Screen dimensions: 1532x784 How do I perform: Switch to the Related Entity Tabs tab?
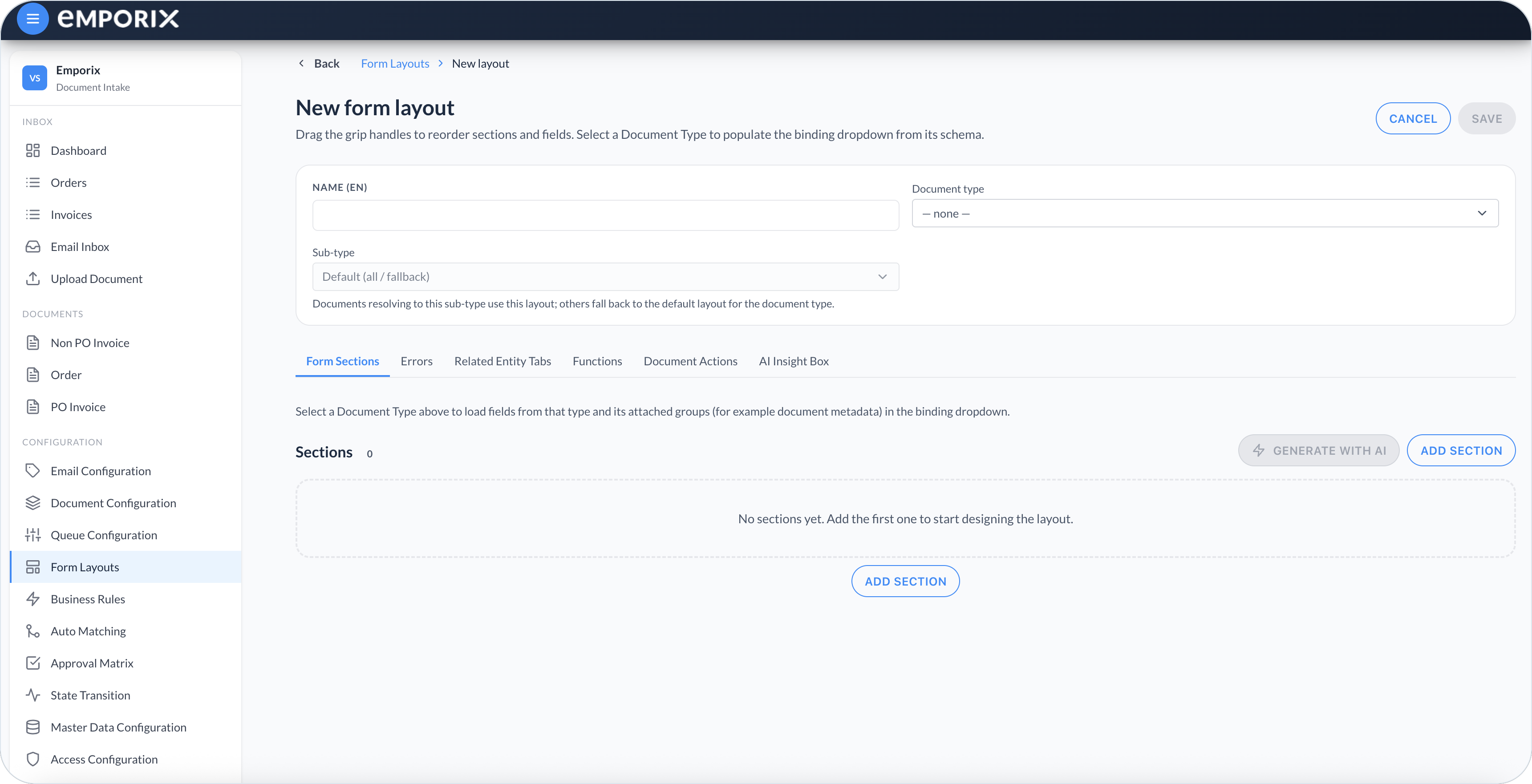pos(503,361)
